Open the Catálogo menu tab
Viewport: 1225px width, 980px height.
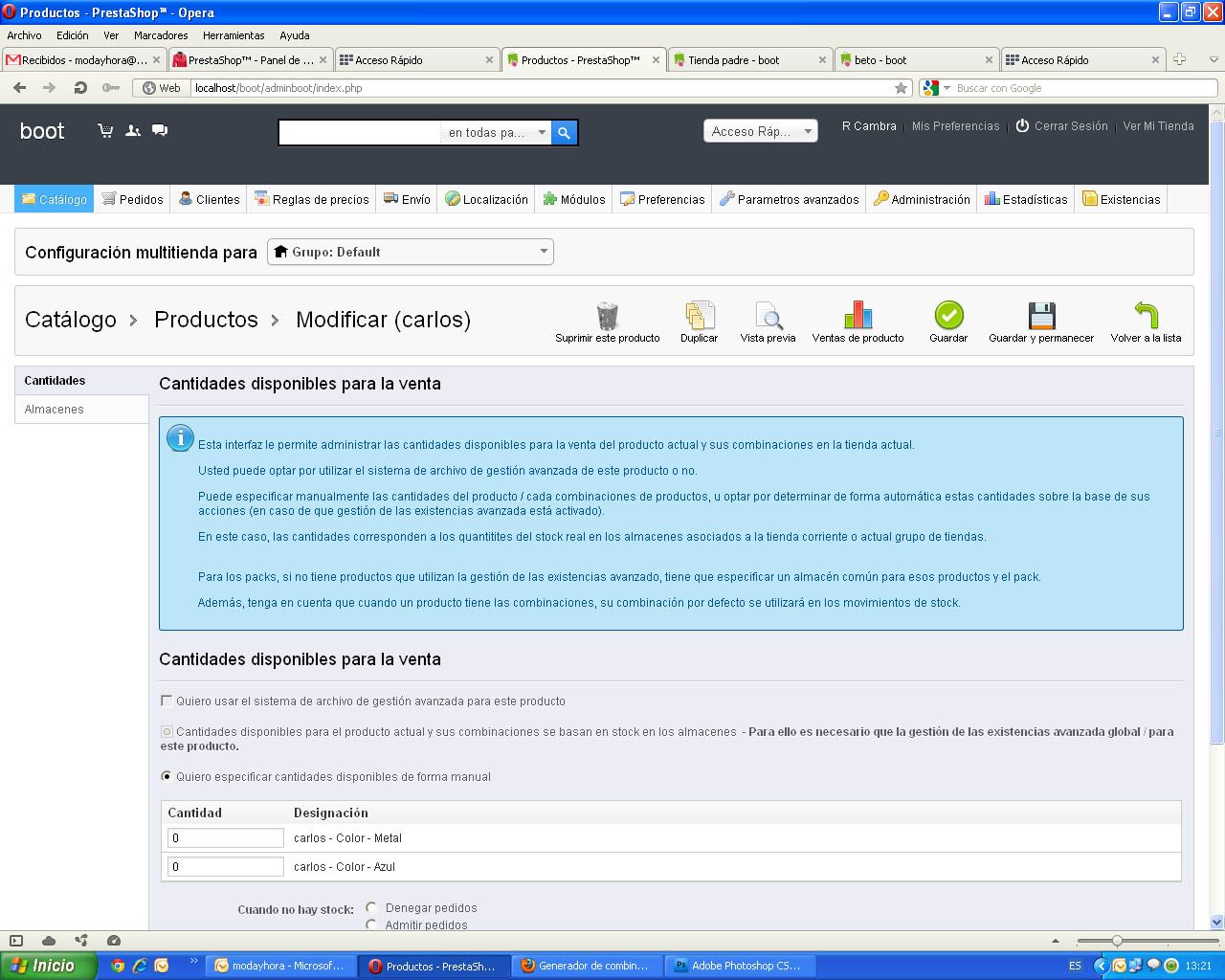(x=54, y=199)
